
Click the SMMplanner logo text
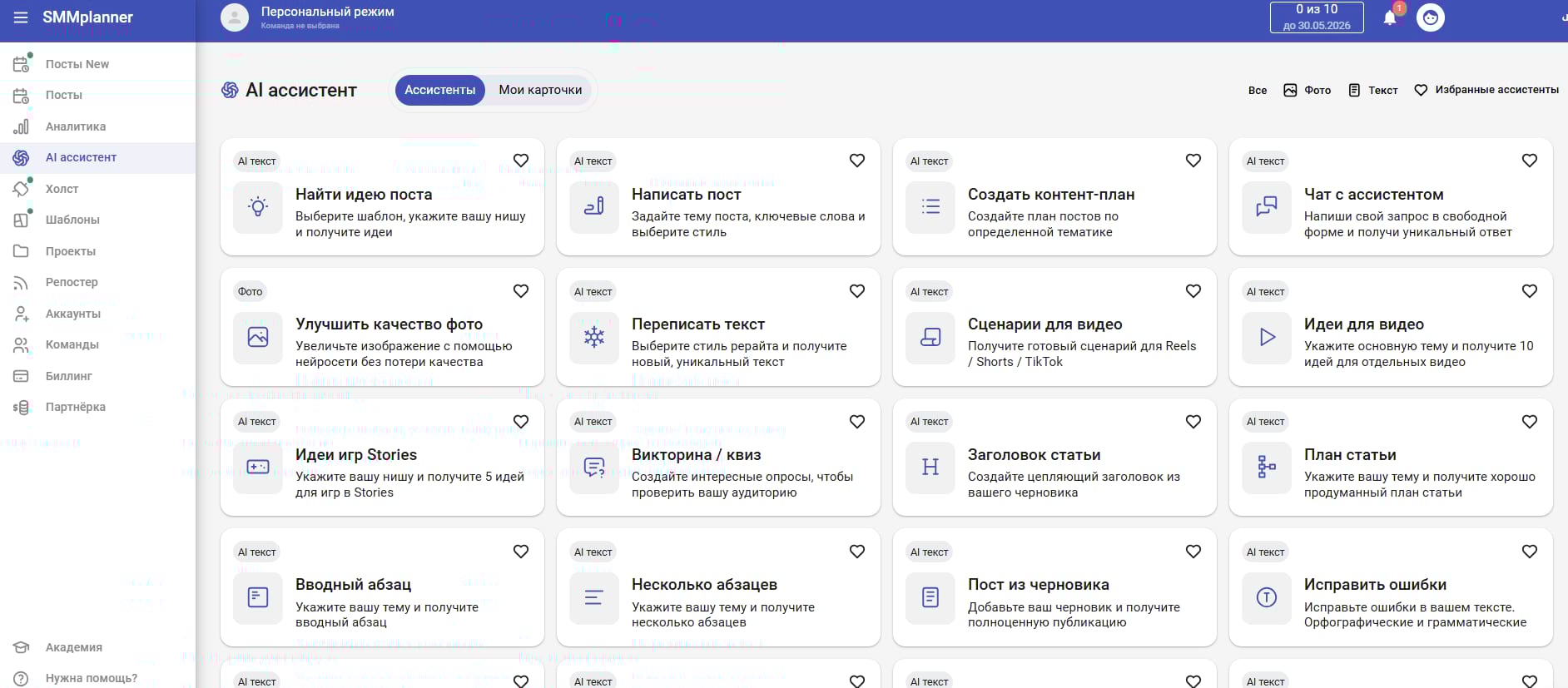[x=87, y=17]
